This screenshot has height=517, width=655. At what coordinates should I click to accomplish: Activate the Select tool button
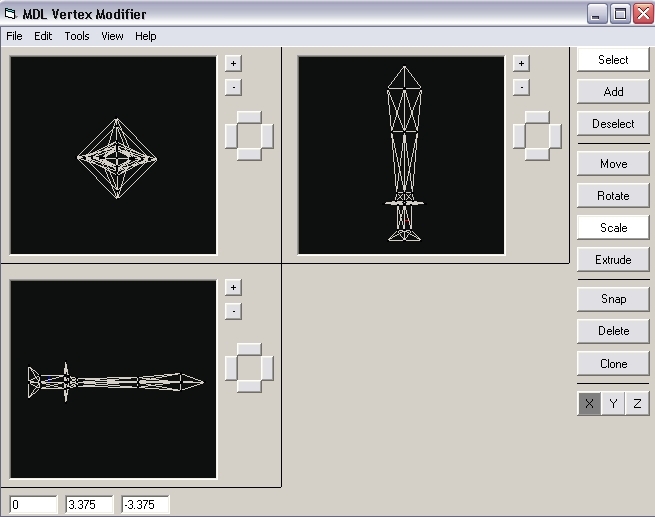click(613, 60)
